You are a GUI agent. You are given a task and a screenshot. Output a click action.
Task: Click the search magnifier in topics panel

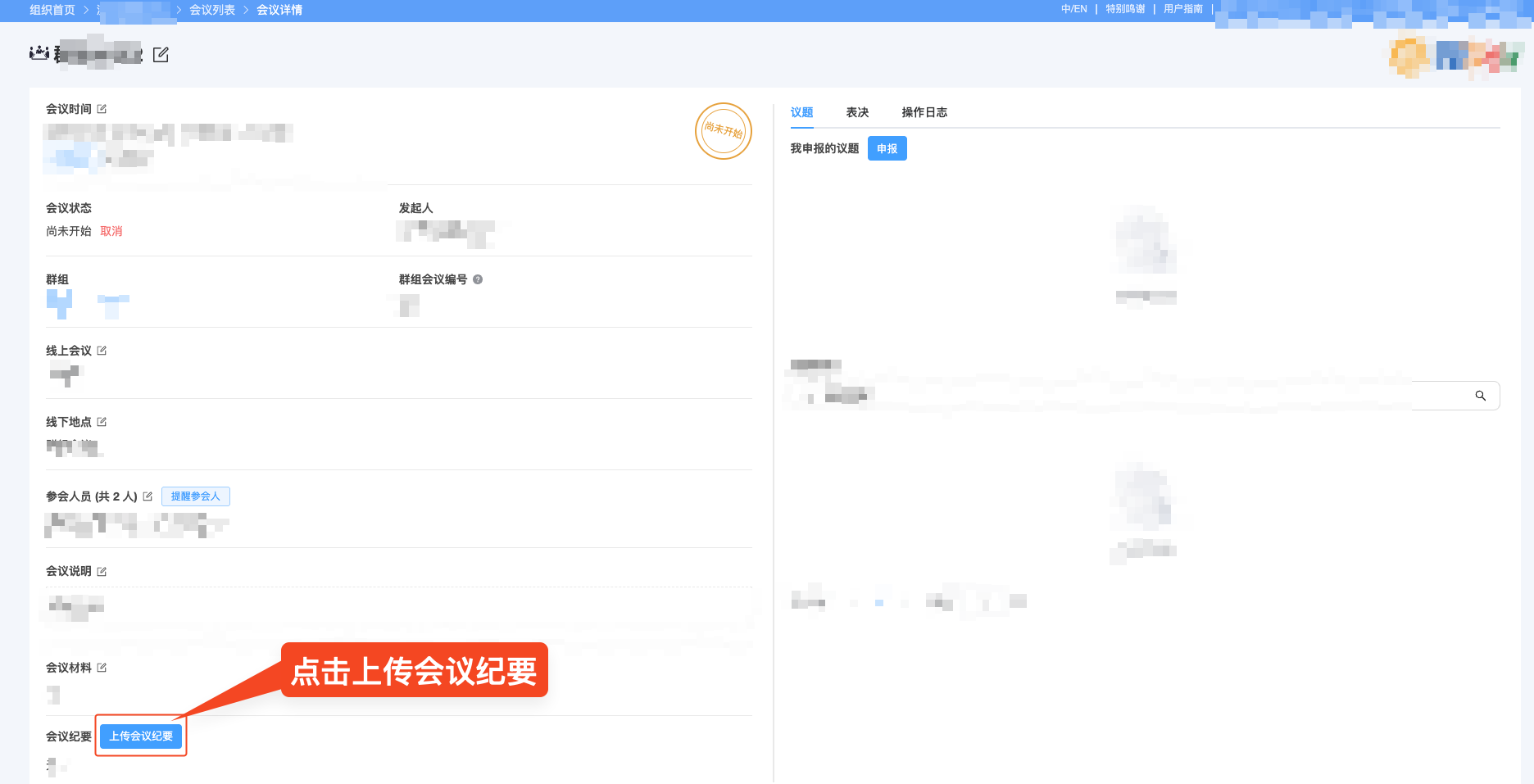coord(1480,396)
